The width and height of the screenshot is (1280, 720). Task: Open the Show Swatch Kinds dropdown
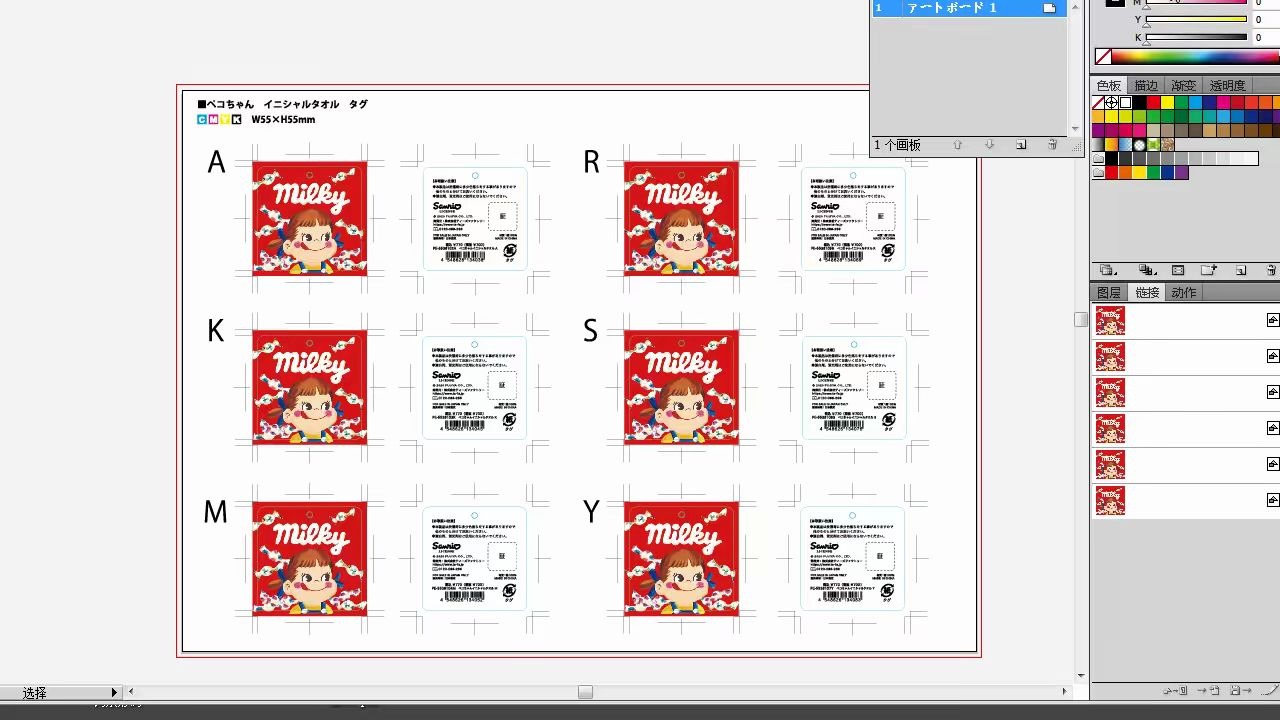(x=1147, y=270)
